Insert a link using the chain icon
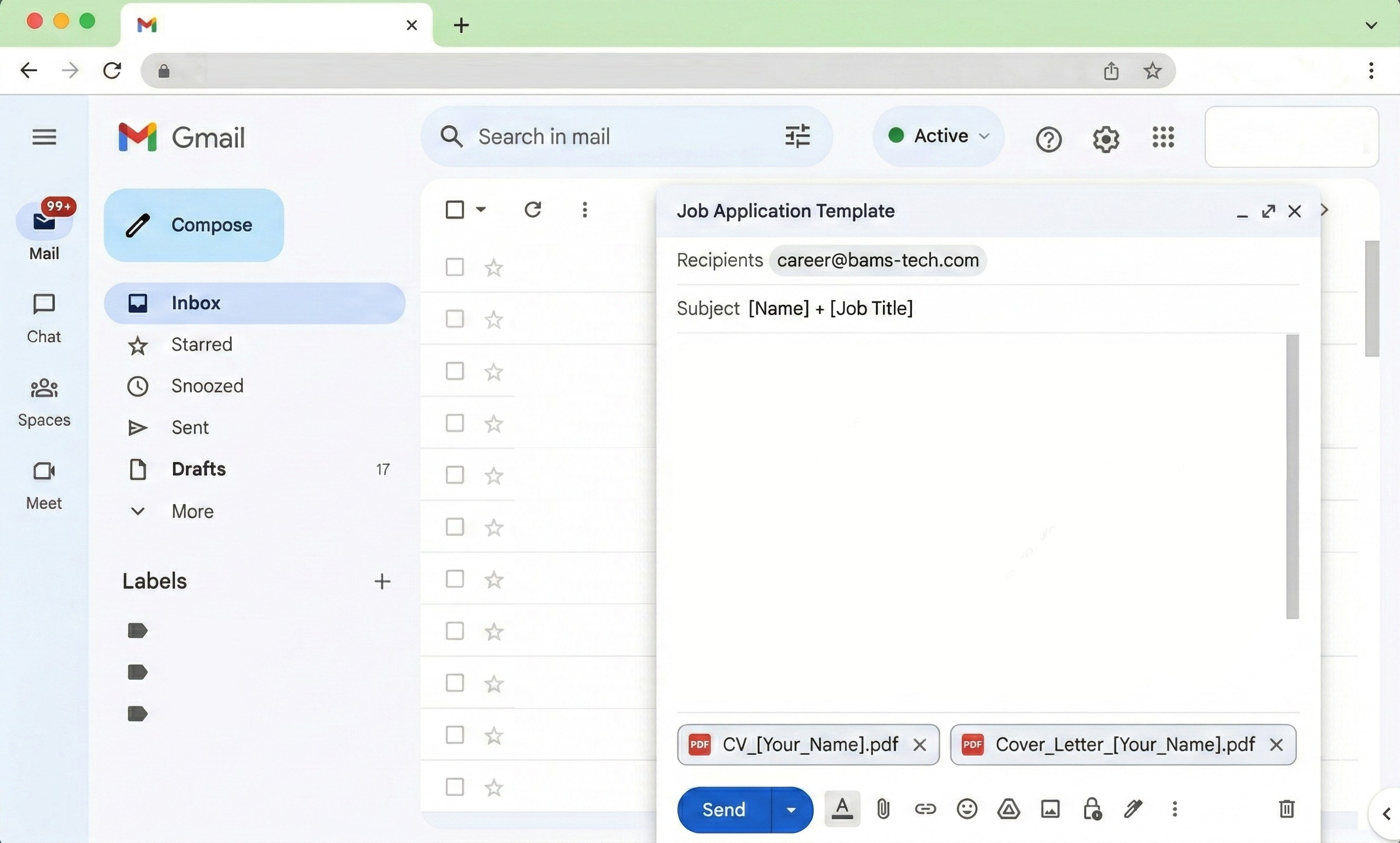The width and height of the screenshot is (1400, 843). [925, 809]
